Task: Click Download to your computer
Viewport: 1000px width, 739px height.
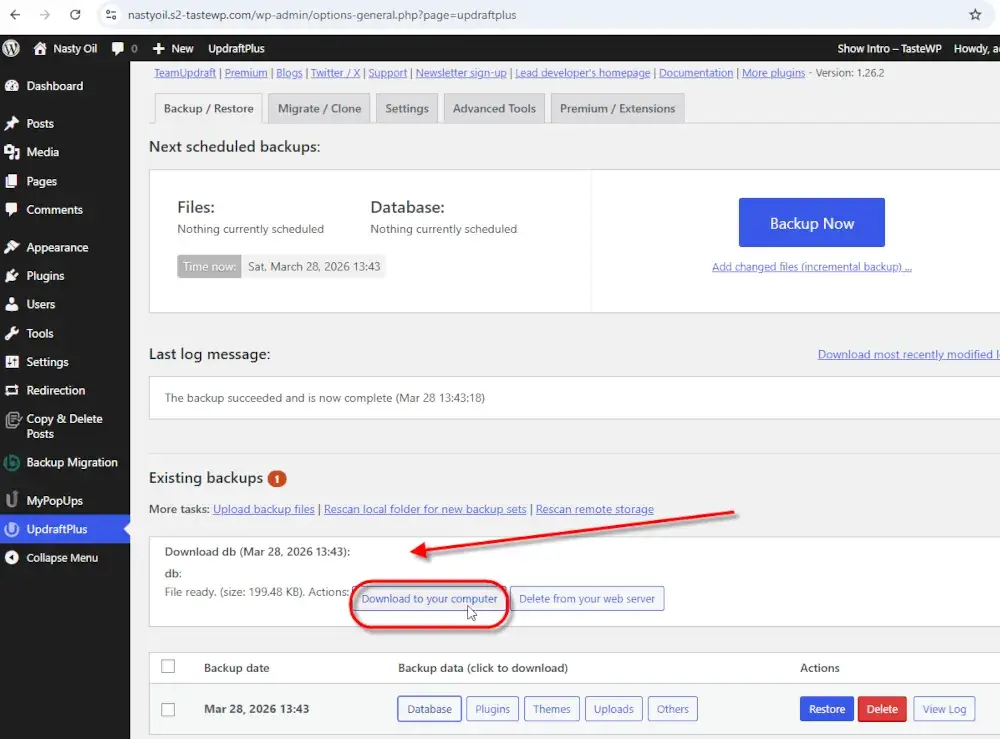Action: pos(429,599)
